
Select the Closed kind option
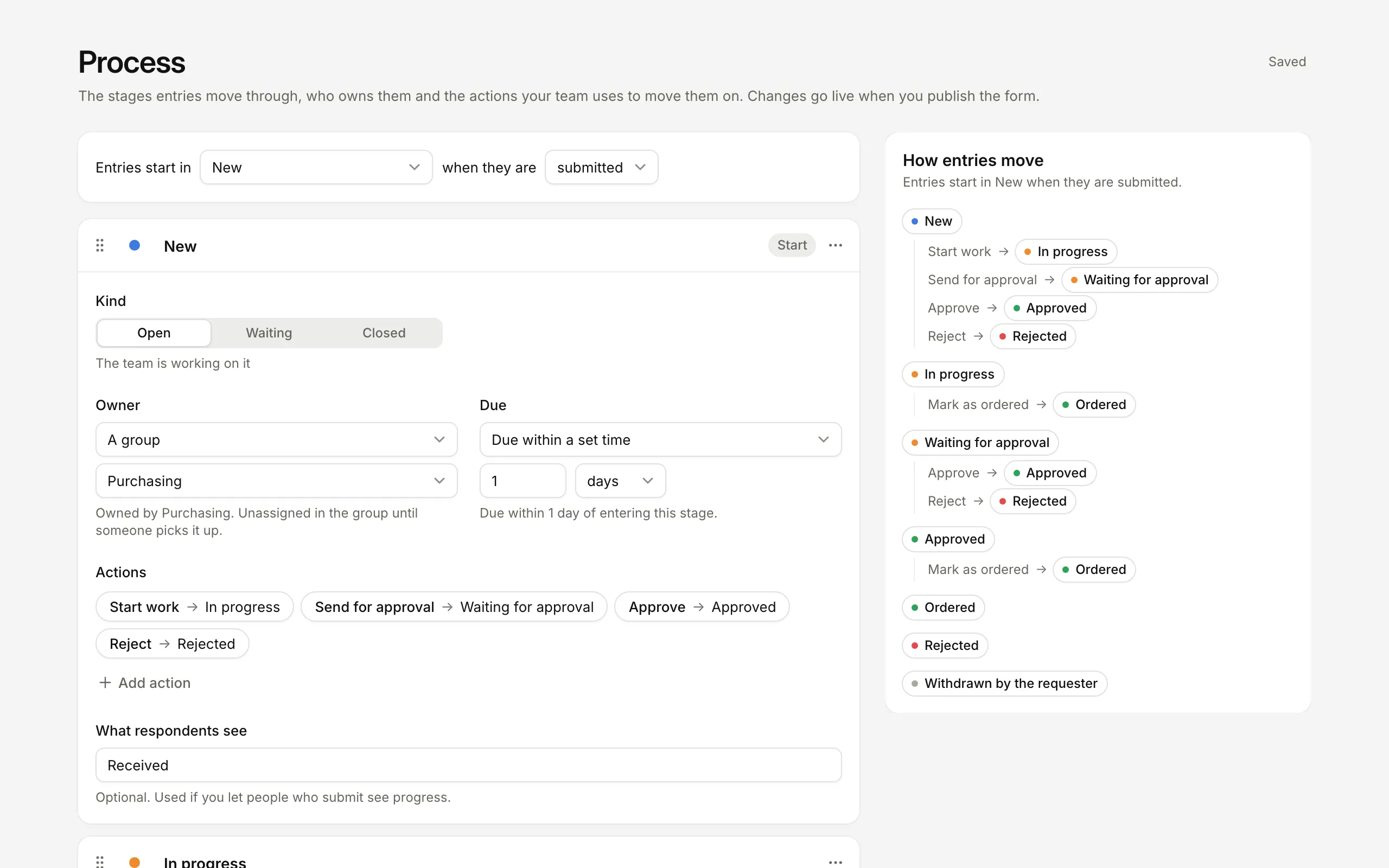tap(384, 333)
